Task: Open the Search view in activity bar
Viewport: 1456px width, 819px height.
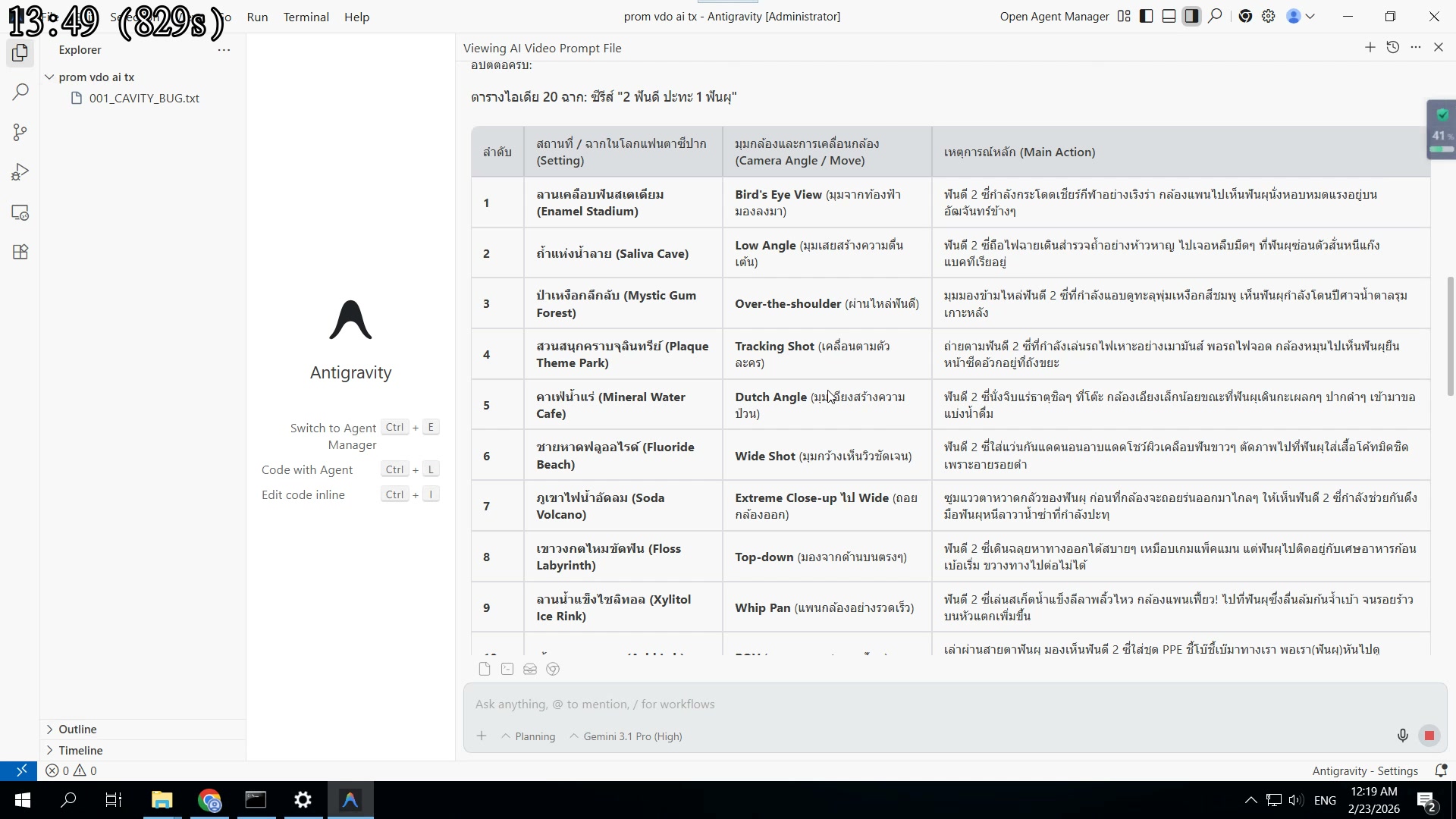Action: (20, 93)
